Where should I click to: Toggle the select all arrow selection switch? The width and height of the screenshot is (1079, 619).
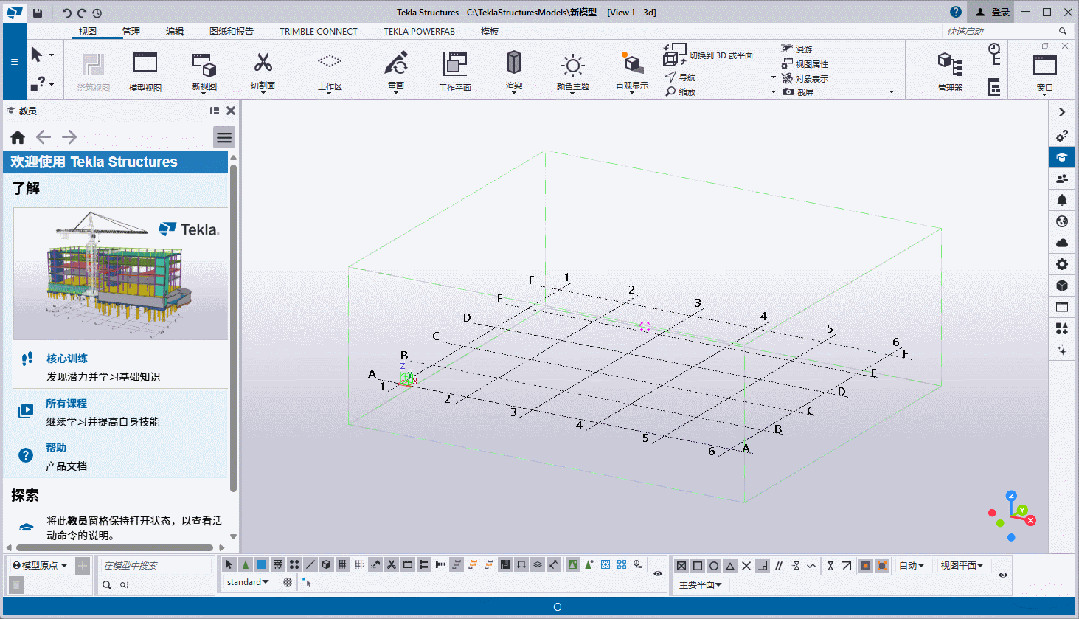[x=229, y=565]
